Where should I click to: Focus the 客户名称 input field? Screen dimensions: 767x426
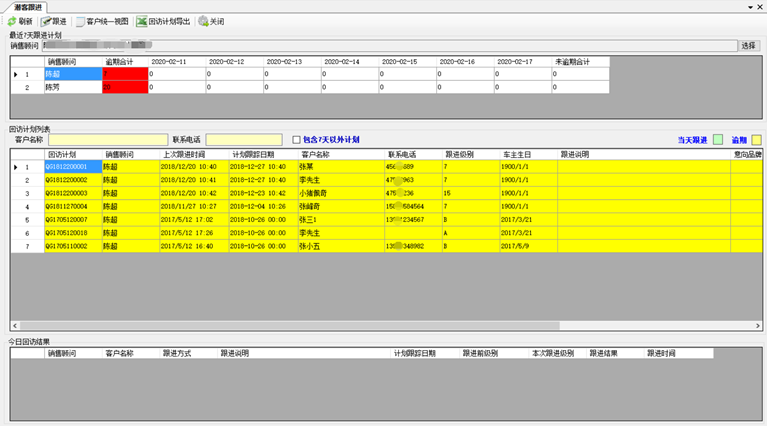107,140
